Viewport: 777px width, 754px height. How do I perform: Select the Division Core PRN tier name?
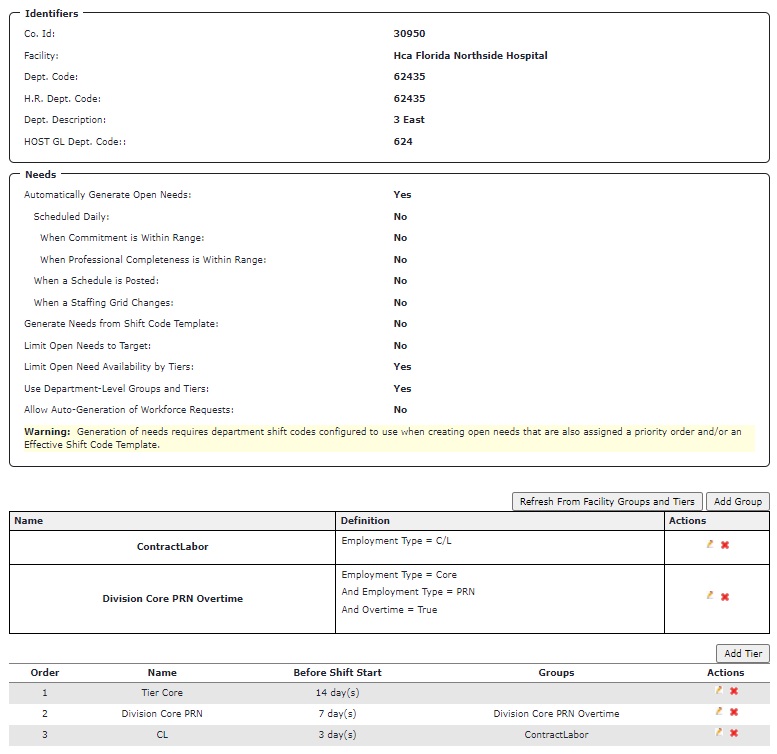click(x=162, y=713)
